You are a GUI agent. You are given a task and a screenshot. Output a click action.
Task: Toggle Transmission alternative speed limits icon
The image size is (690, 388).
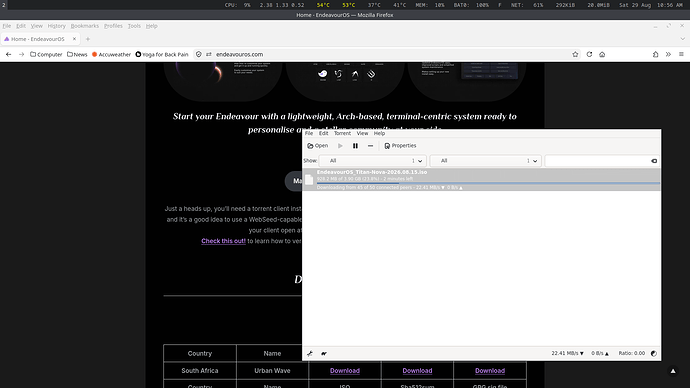(x=324, y=354)
